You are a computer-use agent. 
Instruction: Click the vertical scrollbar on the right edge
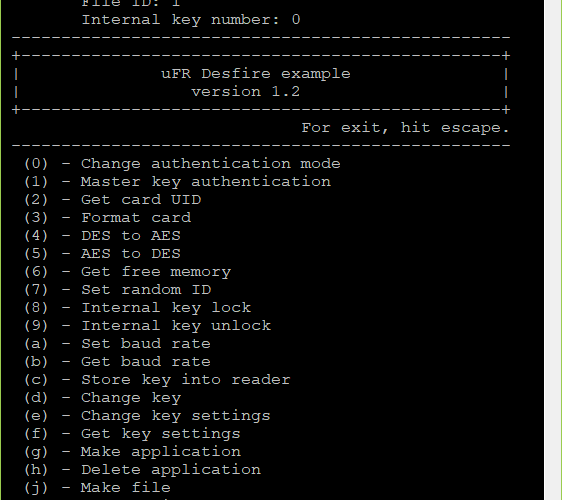553,250
